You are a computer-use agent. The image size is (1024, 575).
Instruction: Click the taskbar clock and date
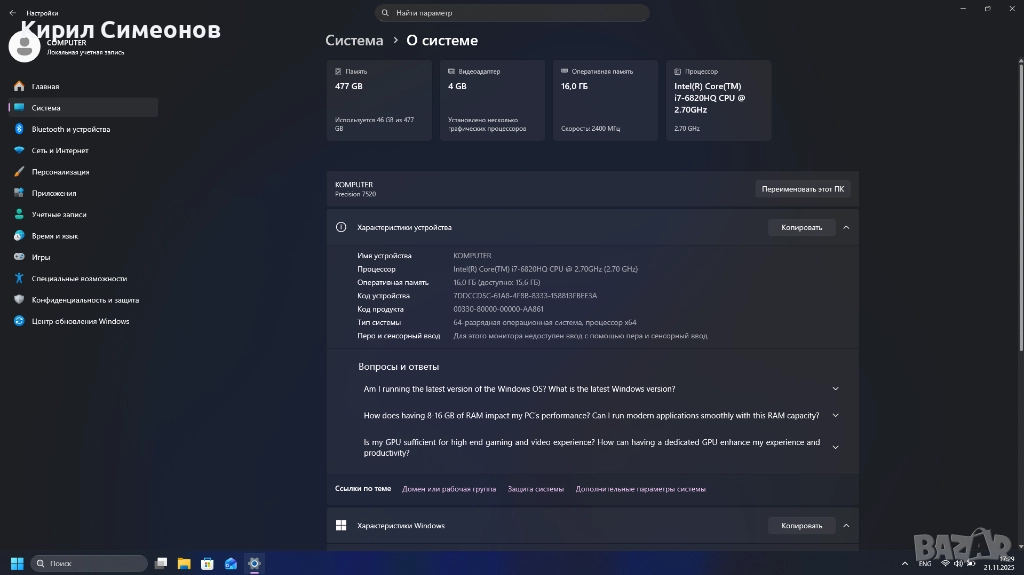click(999, 563)
